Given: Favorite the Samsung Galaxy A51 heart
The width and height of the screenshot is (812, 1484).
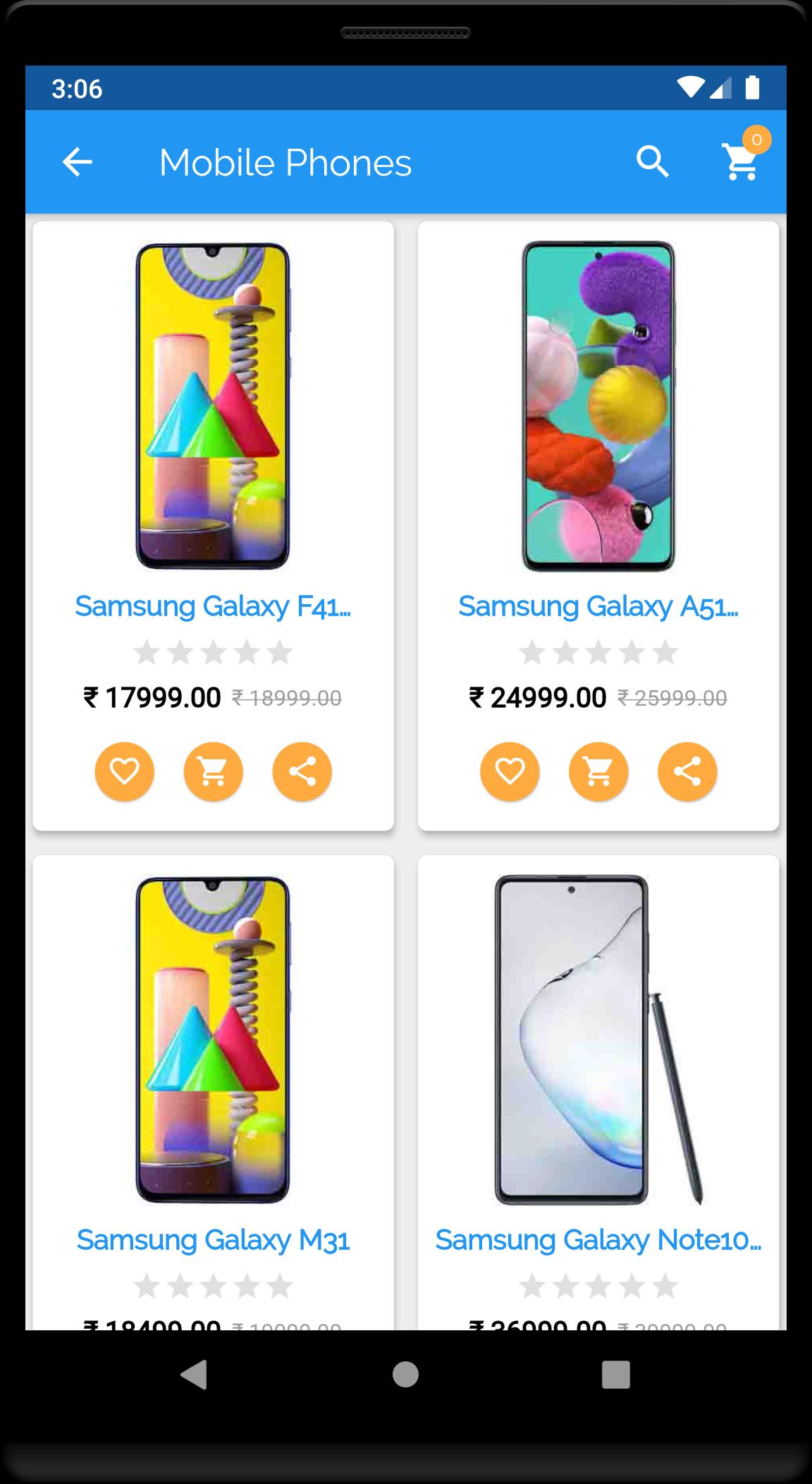Looking at the screenshot, I should [x=510, y=771].
